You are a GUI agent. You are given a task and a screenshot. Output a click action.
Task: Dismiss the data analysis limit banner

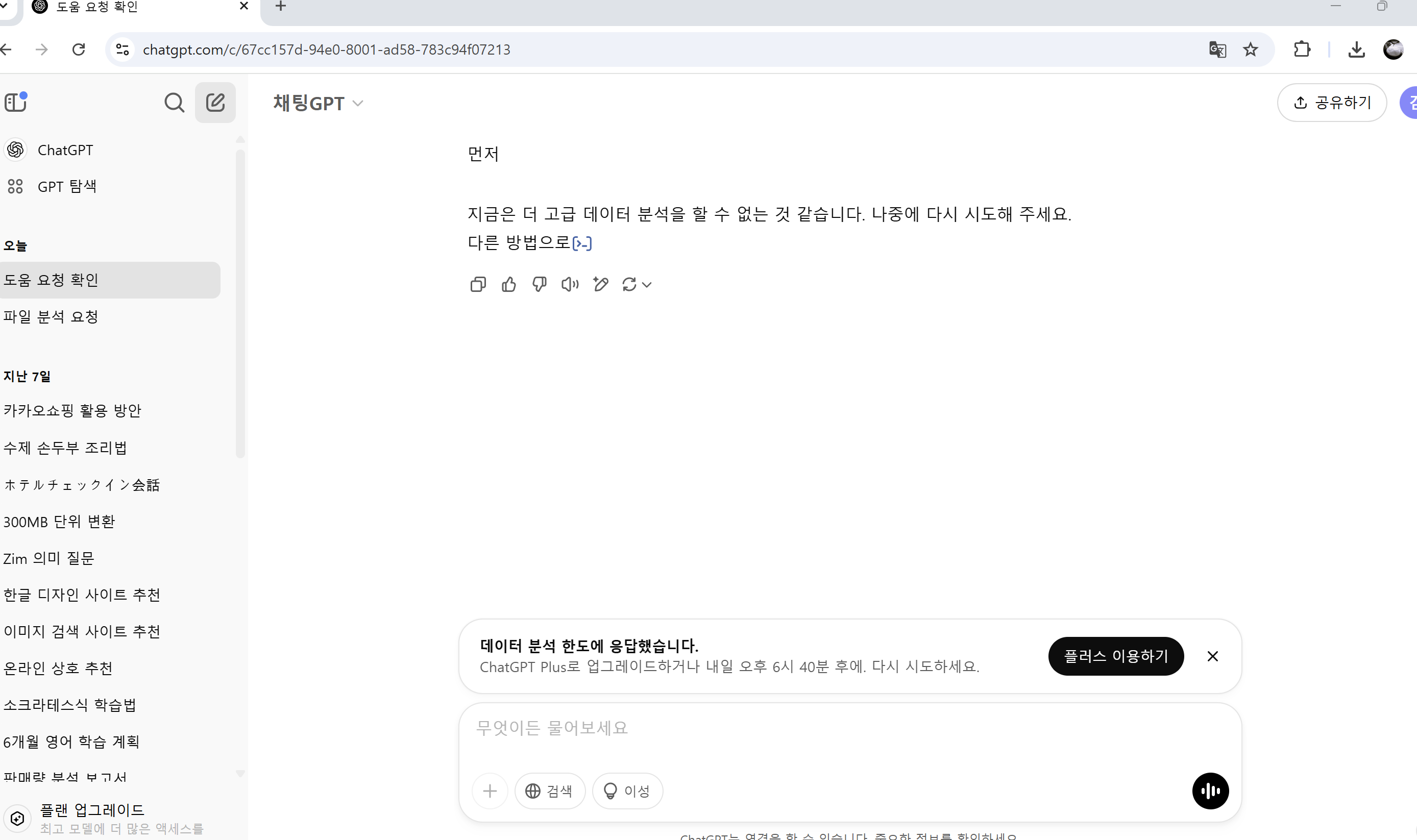click(1212, 656)
